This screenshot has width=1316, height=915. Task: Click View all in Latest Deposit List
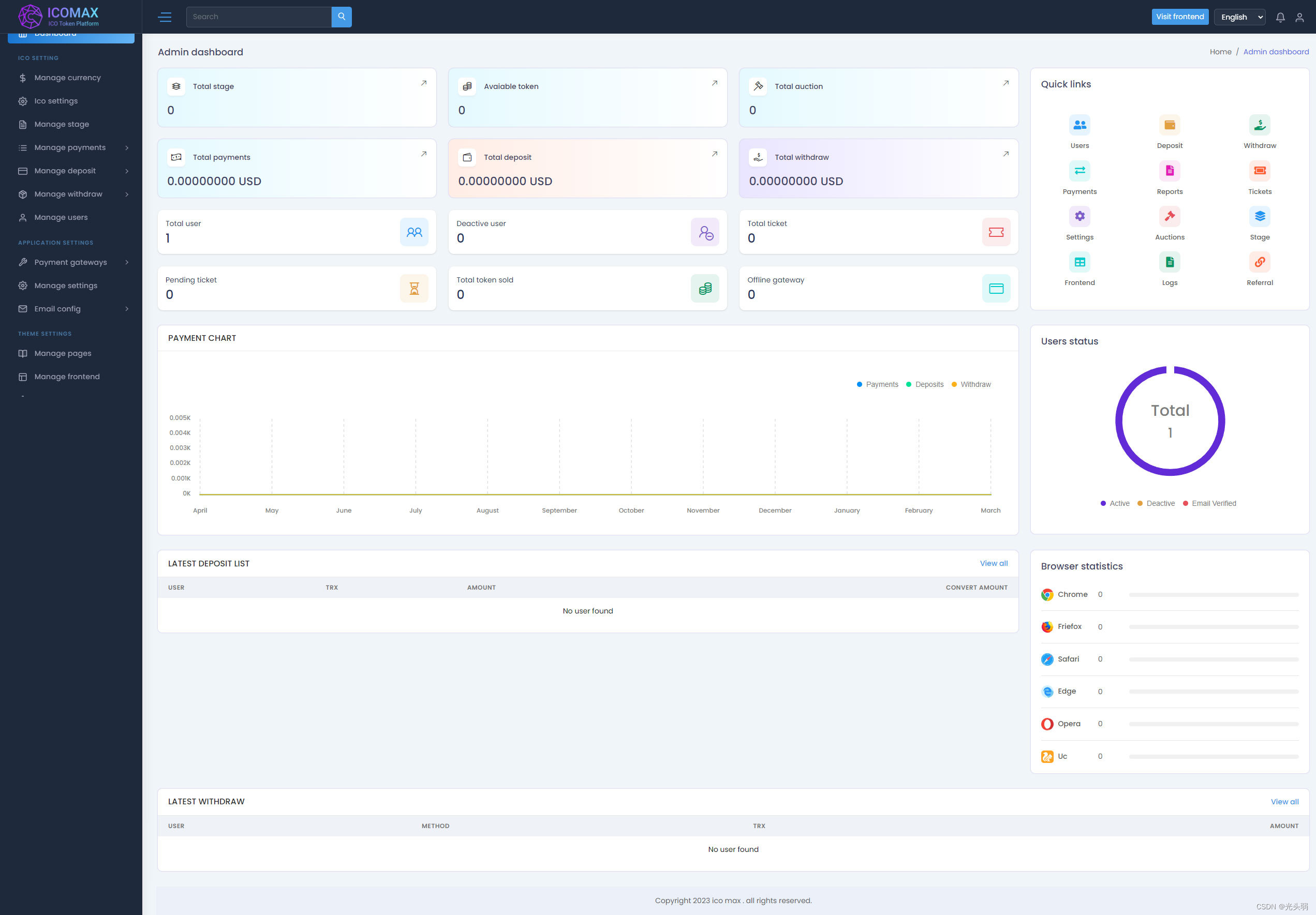coord(993,563)
